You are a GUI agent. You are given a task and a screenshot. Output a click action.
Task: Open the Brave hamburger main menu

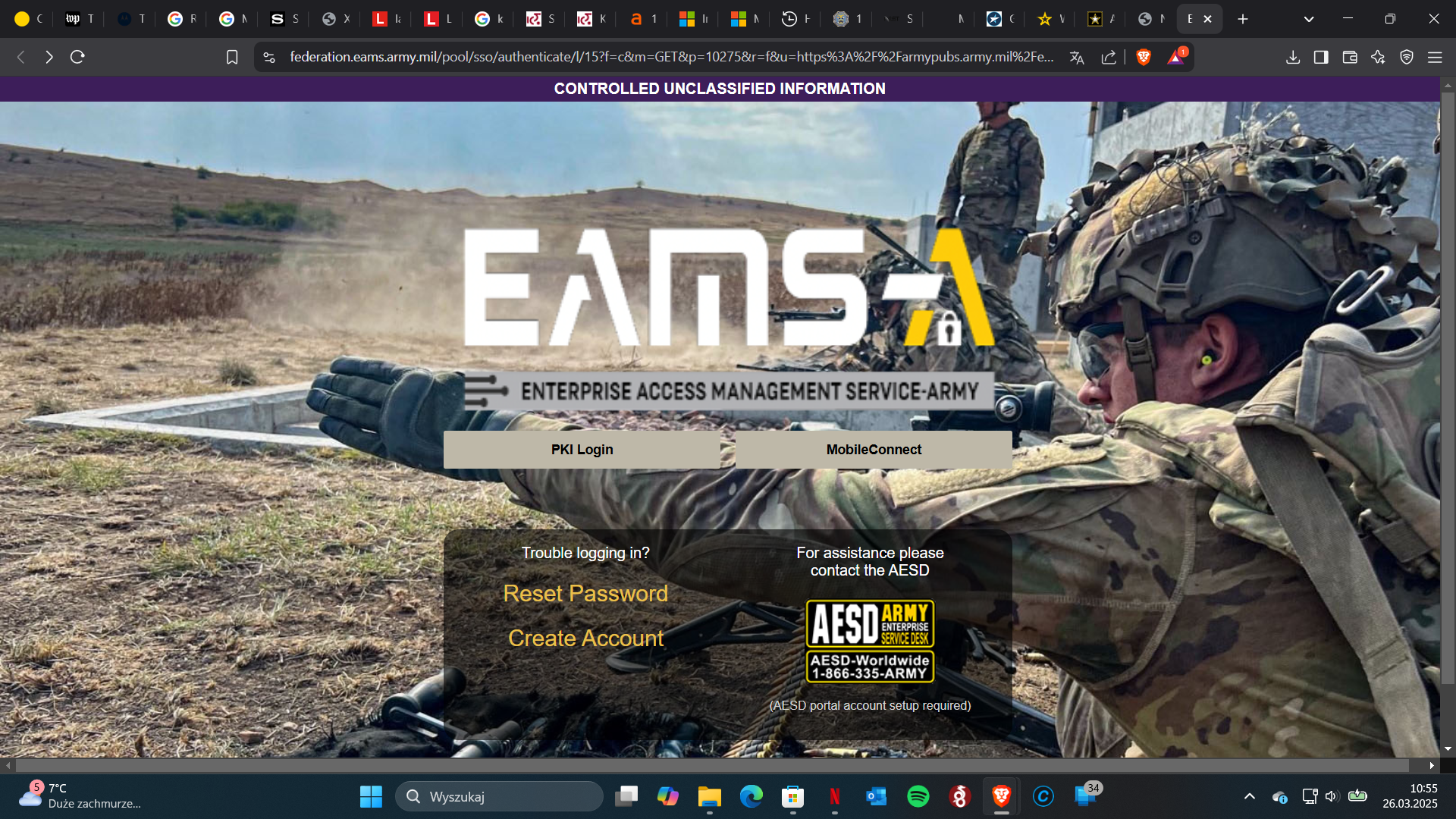(1435, 57)
